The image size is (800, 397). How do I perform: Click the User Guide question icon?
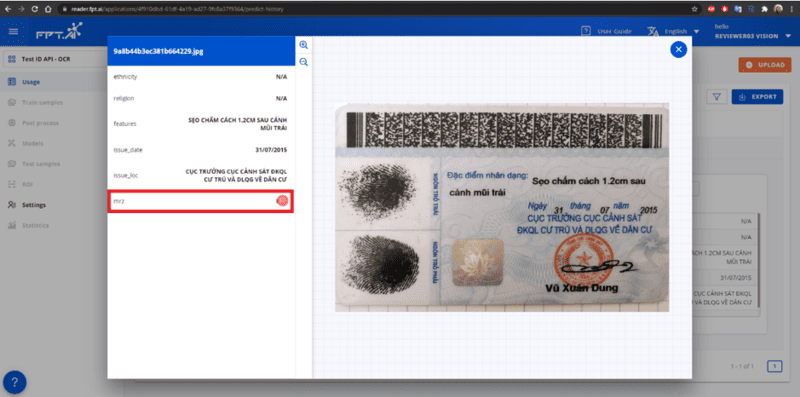point(586,31)
